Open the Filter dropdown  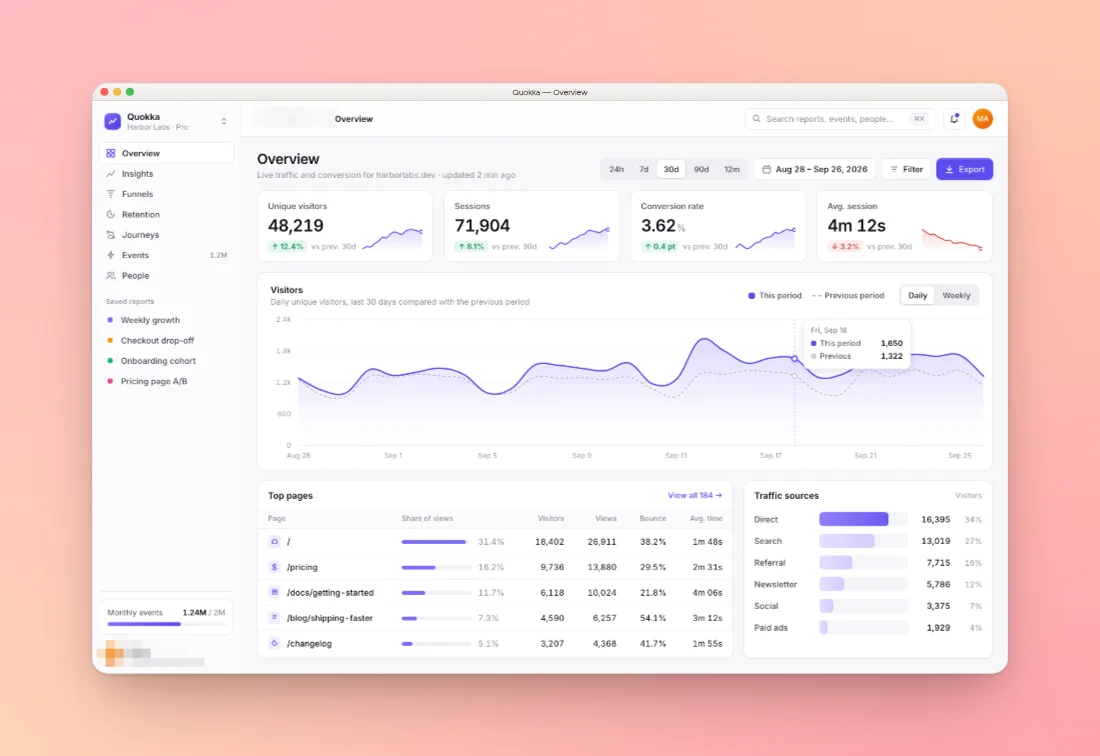(x=906, y=170)
